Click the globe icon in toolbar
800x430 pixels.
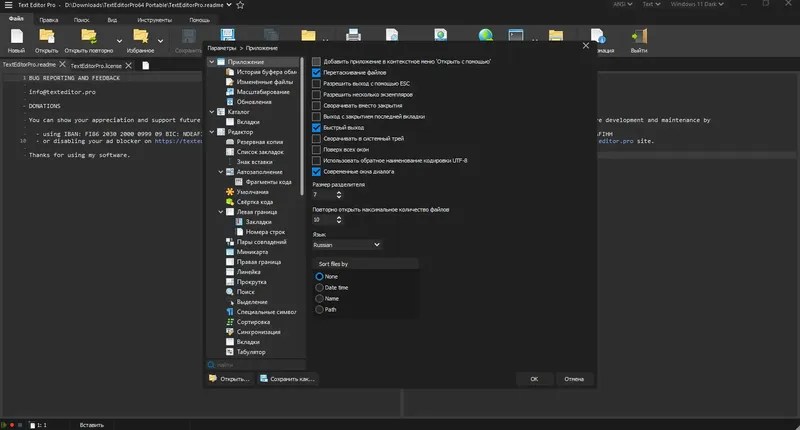486,35
